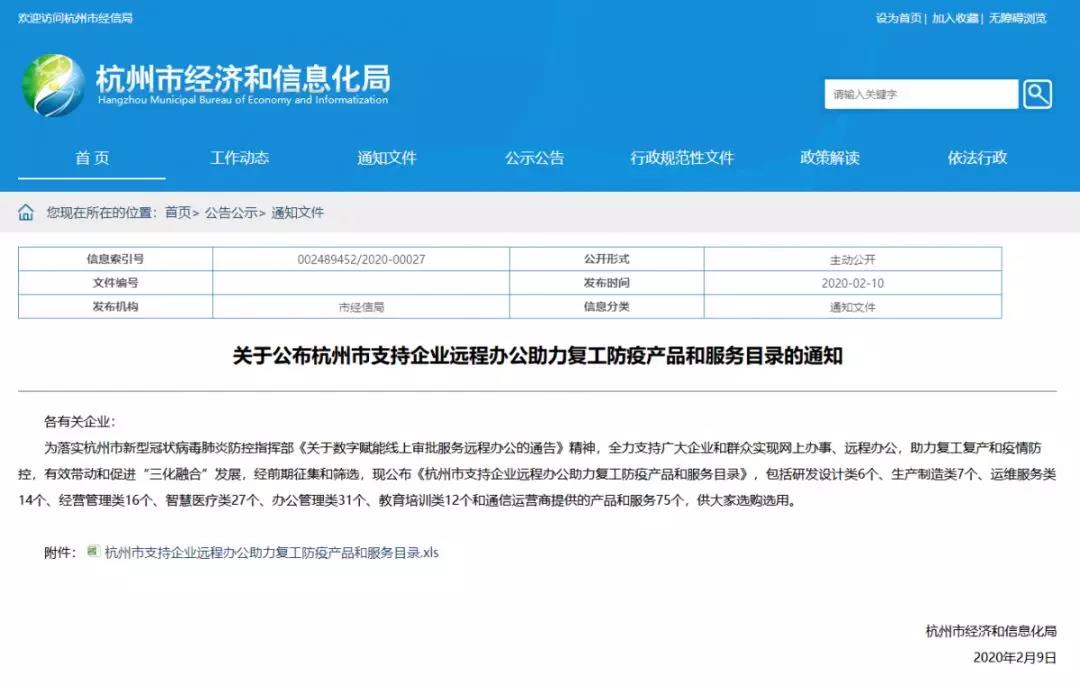Click the home icon in breadcrumb bar

point(26,212)
